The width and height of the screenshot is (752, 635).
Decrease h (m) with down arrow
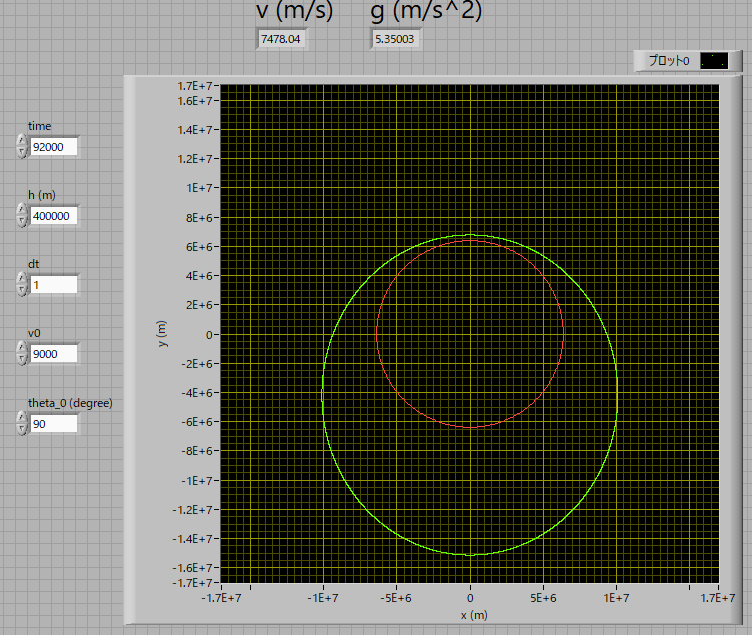pos(22,221)
